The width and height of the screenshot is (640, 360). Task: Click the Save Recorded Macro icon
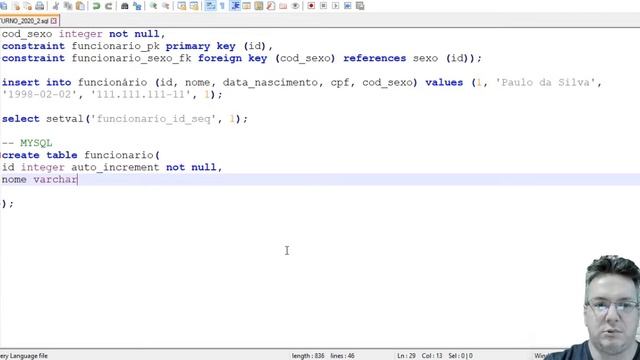coord(360,6)
